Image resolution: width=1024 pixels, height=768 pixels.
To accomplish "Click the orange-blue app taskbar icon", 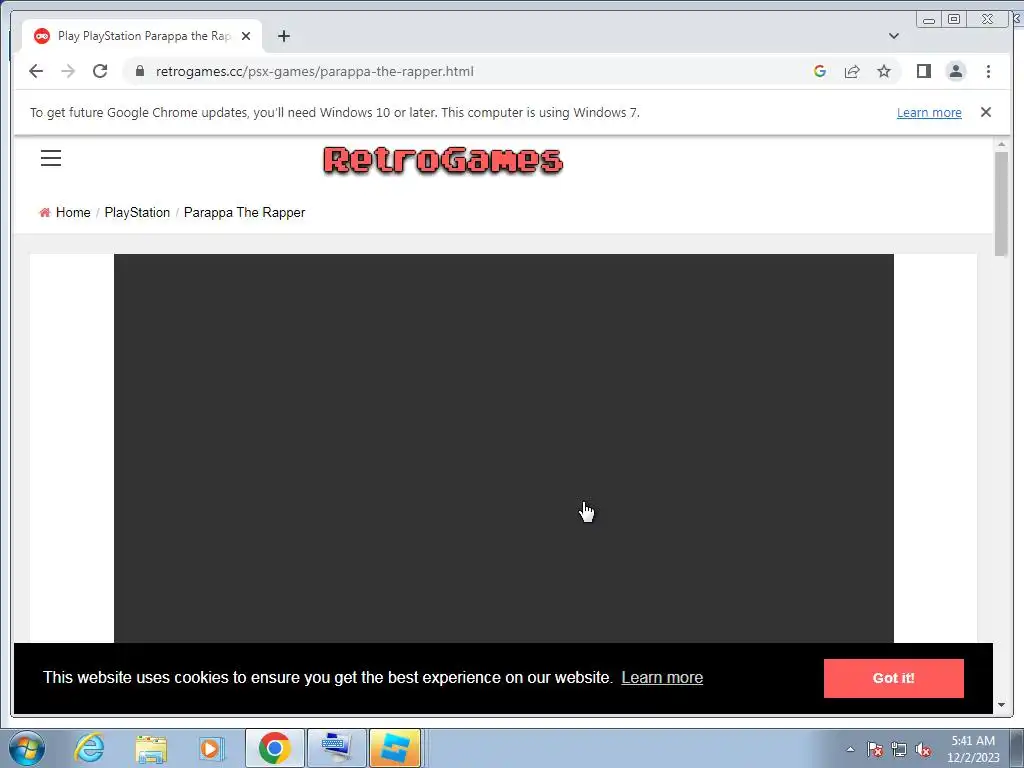I will (395, 748).
